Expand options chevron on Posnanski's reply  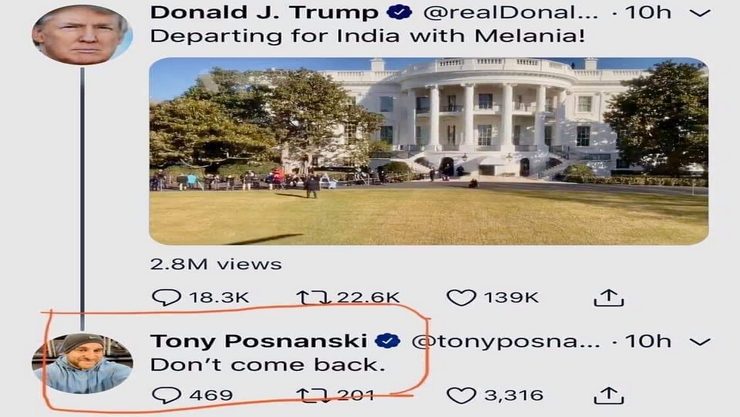pos(700,342)
